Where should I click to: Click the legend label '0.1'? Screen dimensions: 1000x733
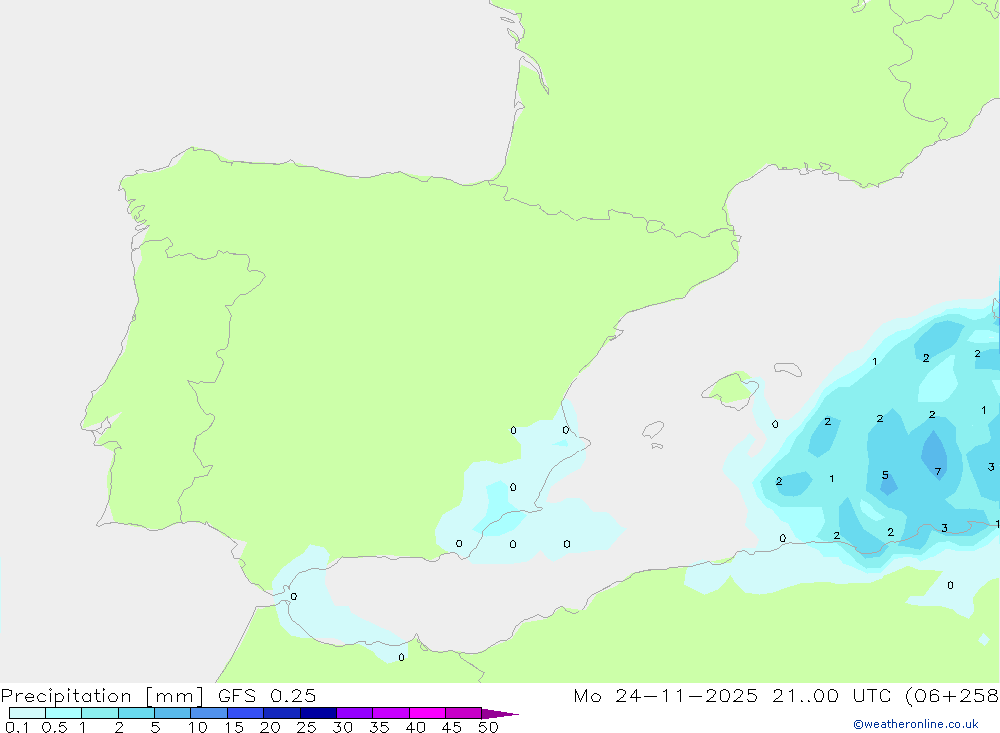(17, 727)
